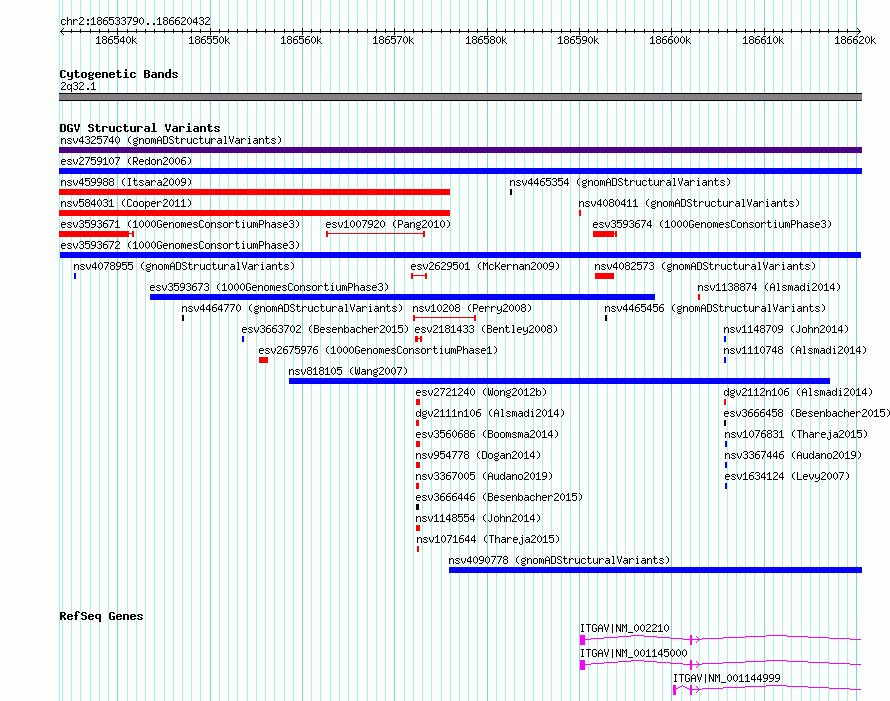Open nsv584031 Cooper2011 variant

pos(126,203)
